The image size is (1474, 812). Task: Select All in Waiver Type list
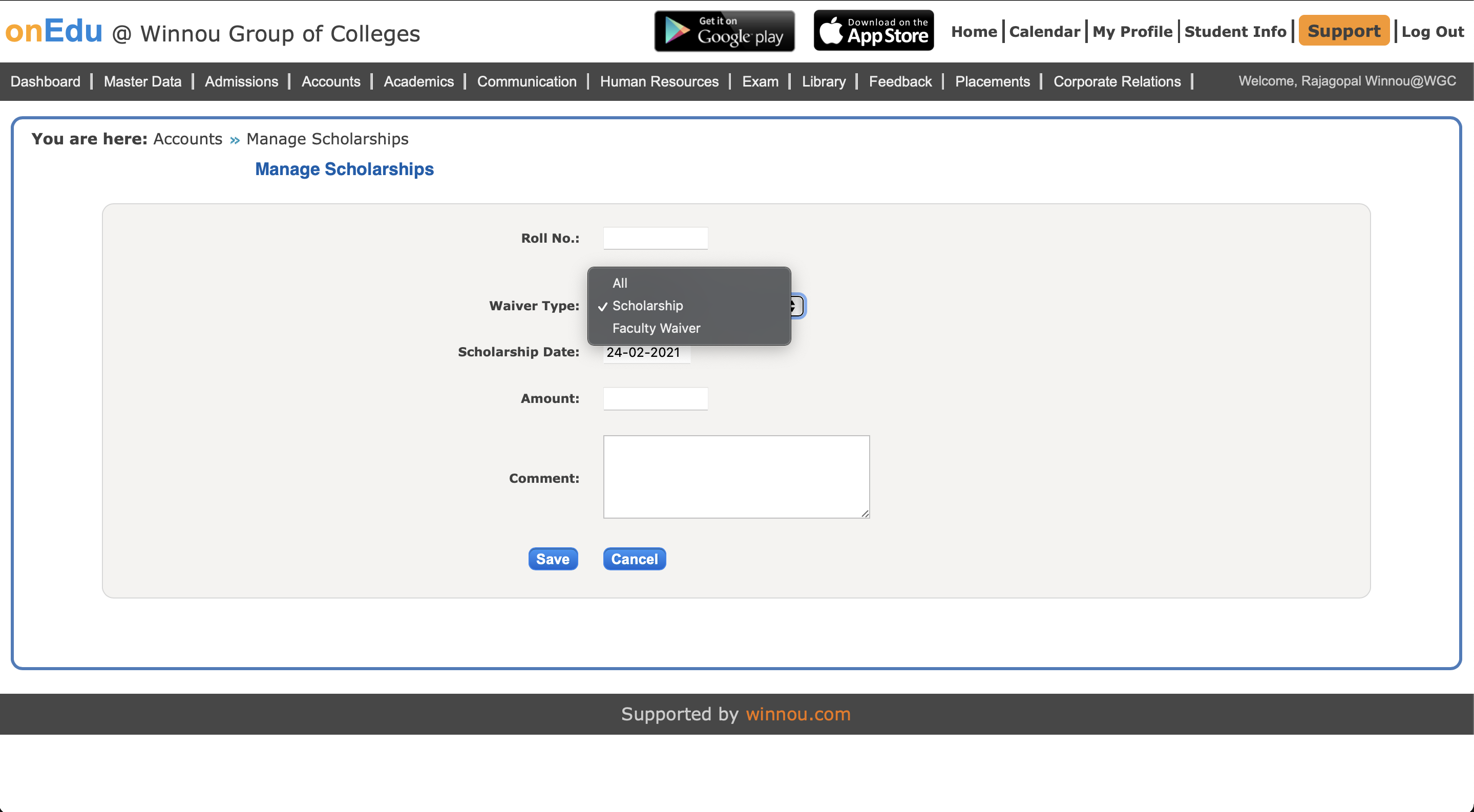tap(620, 283)
